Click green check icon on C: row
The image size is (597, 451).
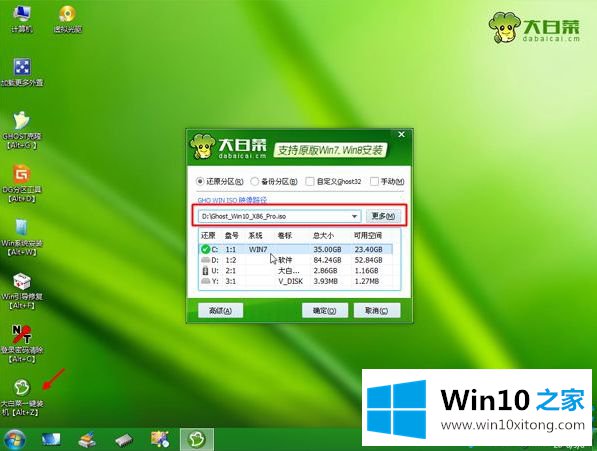[x=206, y=249]
